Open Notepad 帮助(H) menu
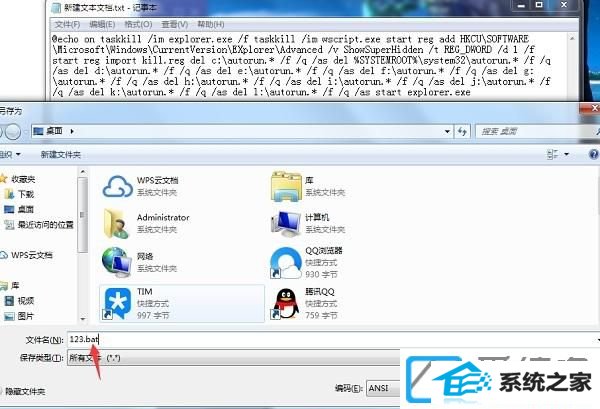600x409 pixels. point(210,24)
